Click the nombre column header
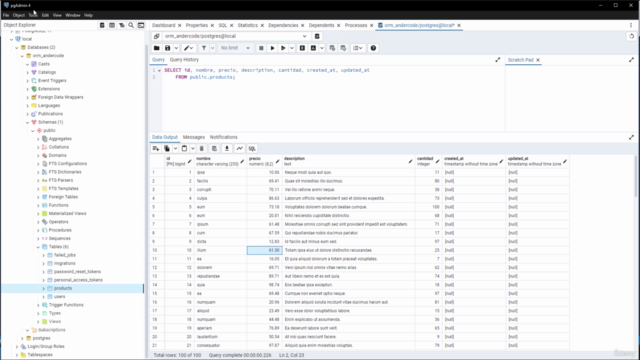 coord(219,161)
